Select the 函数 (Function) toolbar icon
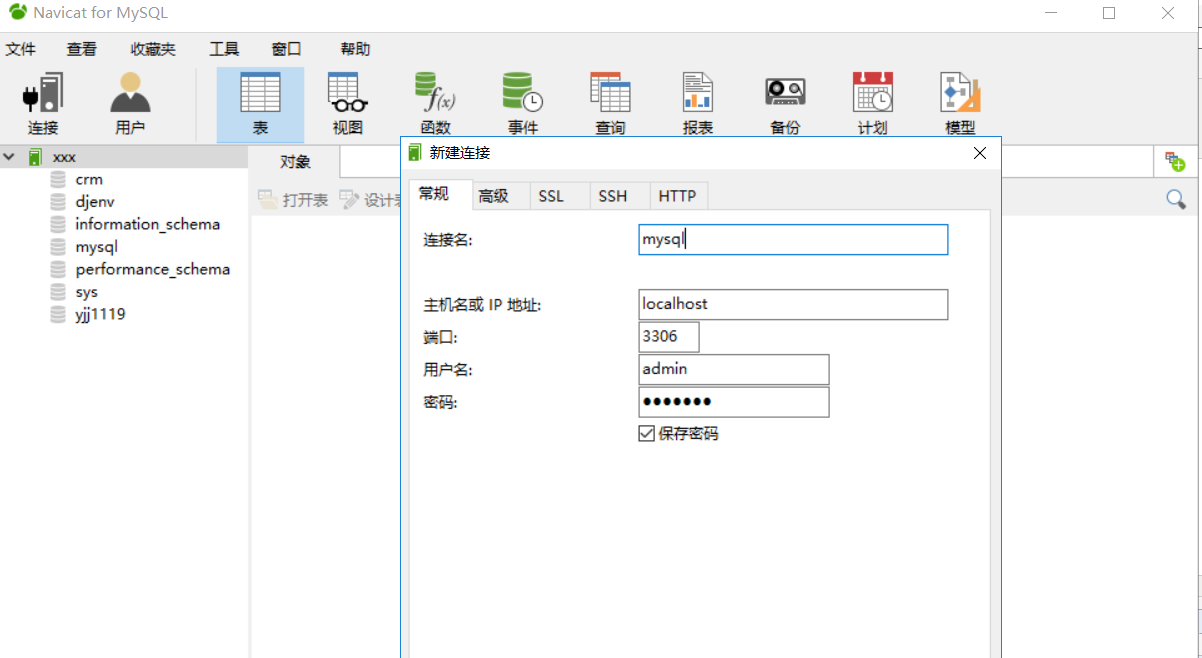 (x=435, y=104)
